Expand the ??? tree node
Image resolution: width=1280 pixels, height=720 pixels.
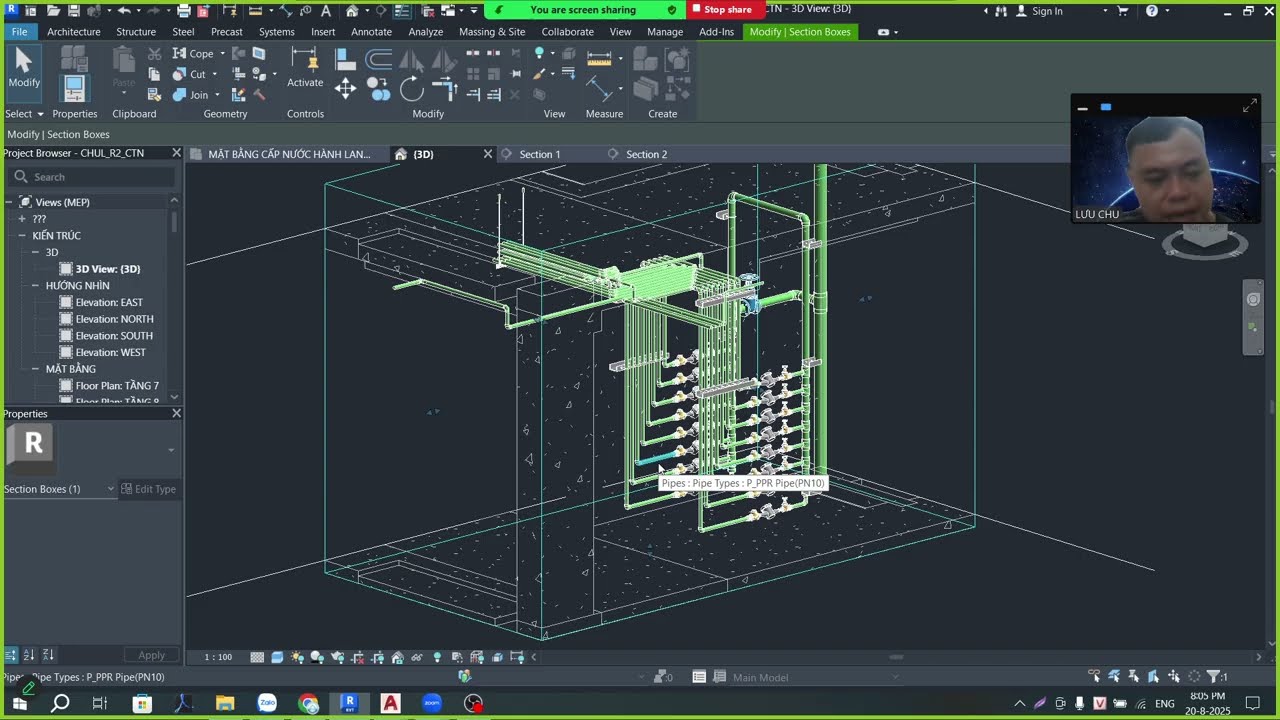pyautogui.click(x=22, y=219)
